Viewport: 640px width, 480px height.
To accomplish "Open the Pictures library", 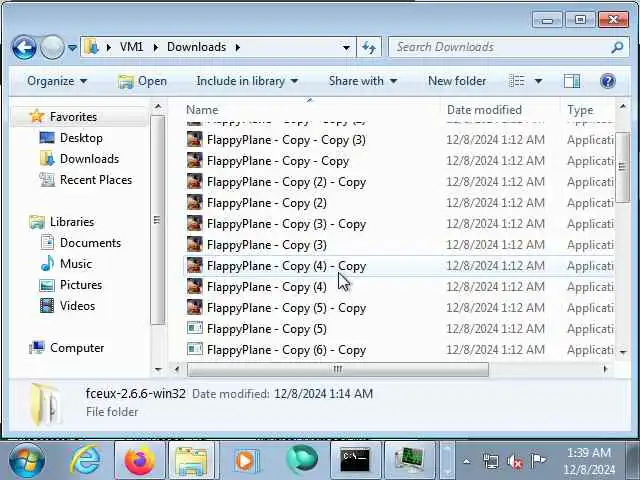I will pos(81,285).
